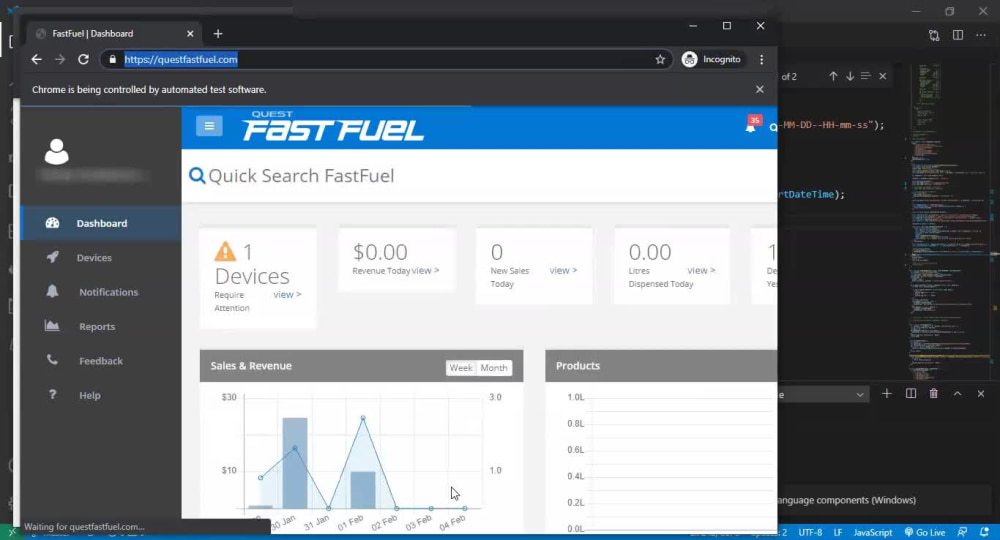Image resolution: width=1000 pixels, height=540 pixels.
Task: Open Reports in the sidebar menu
Action: pyautogui.click(x=101, y=326)
